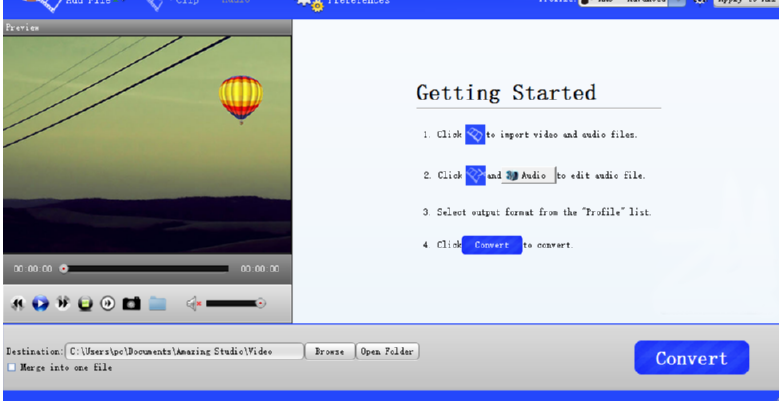This screenshot has height=401, width=779.
Task: Click the video seek bar under preview
Action: click(x=144, y=269)
